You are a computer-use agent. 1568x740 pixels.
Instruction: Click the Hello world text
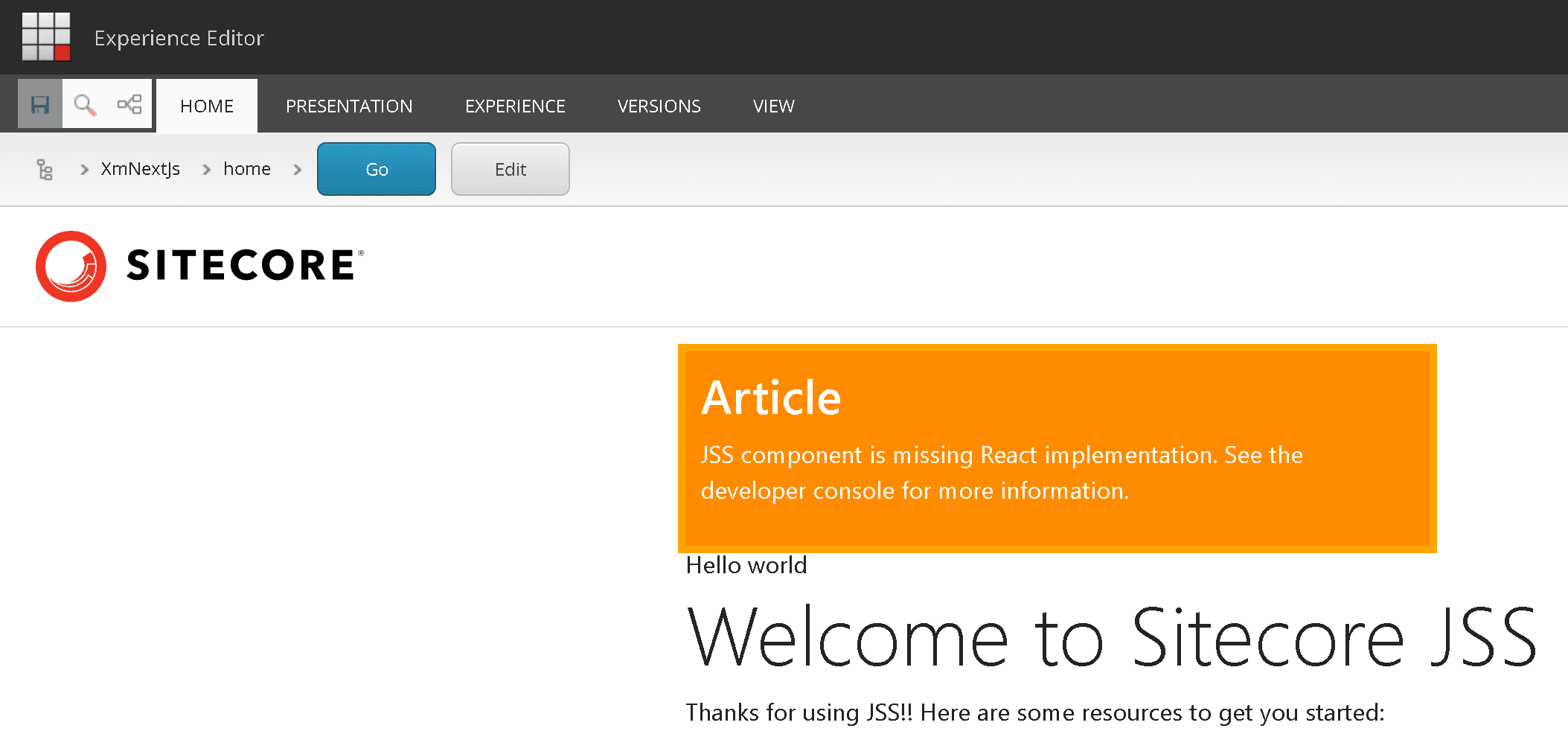point(746,565)
